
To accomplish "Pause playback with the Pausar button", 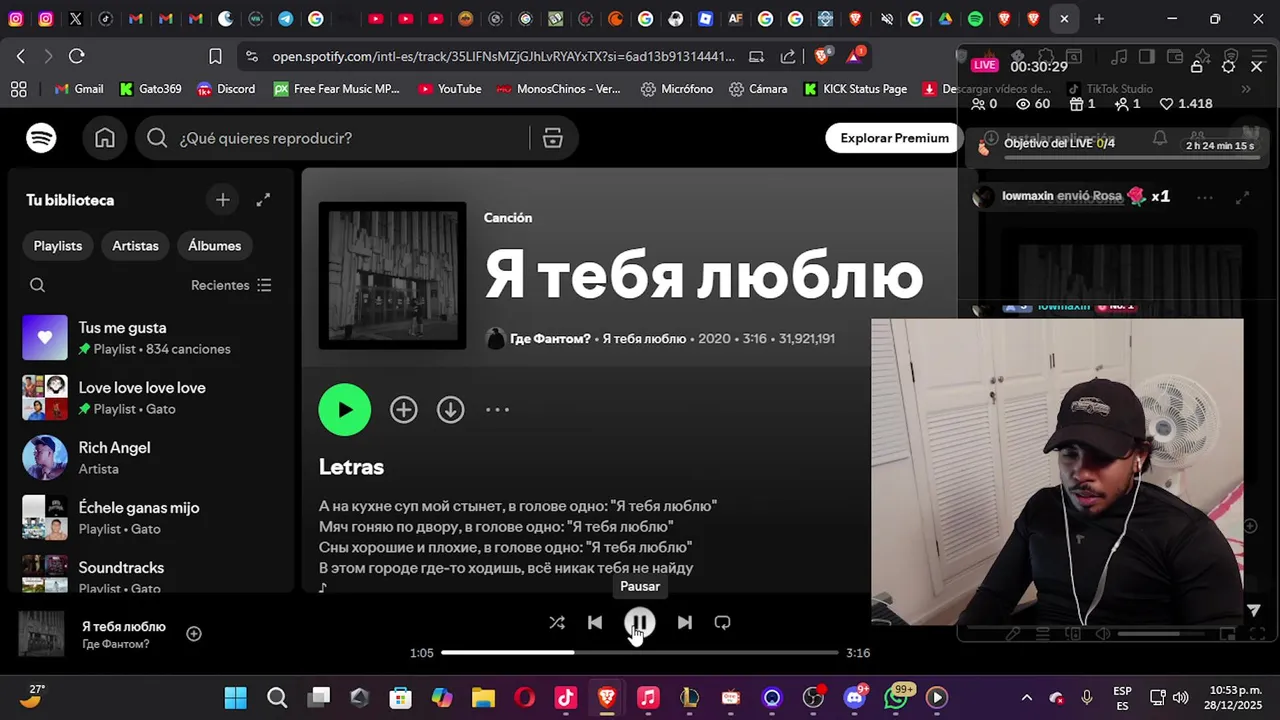I will pyautogui.click(x=640, y=622).
